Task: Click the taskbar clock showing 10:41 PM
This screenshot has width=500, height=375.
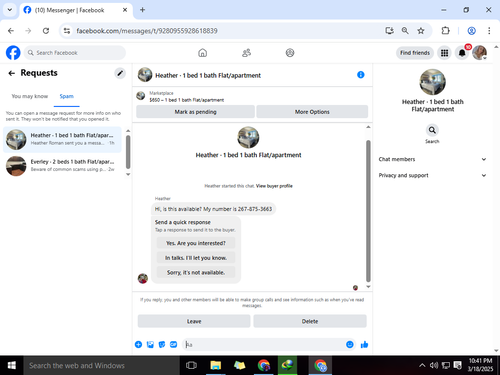Action: (x=480, y=365)
